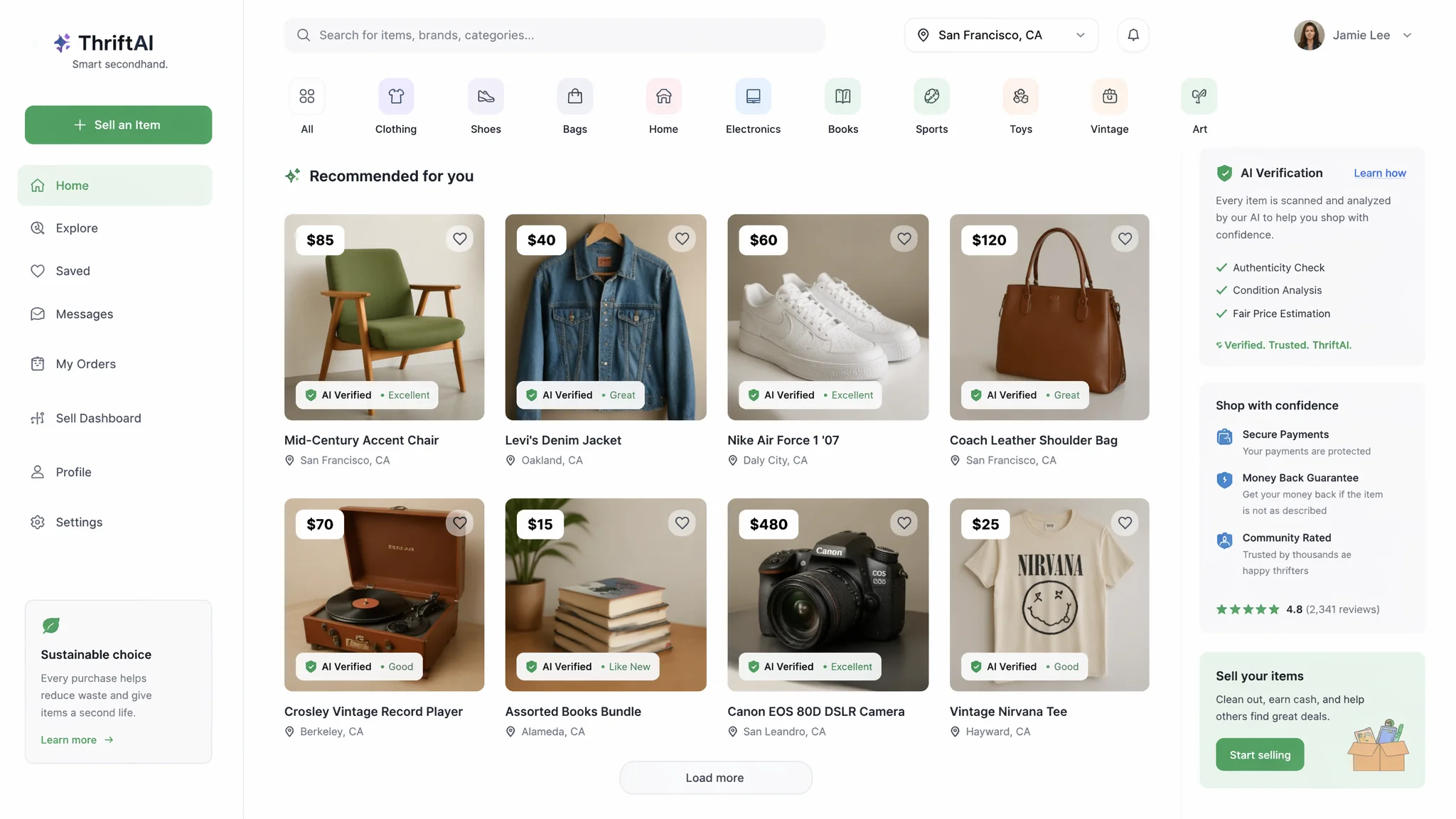Focus the search items input field
1456x819 pixels.
[x=555, y=35]
